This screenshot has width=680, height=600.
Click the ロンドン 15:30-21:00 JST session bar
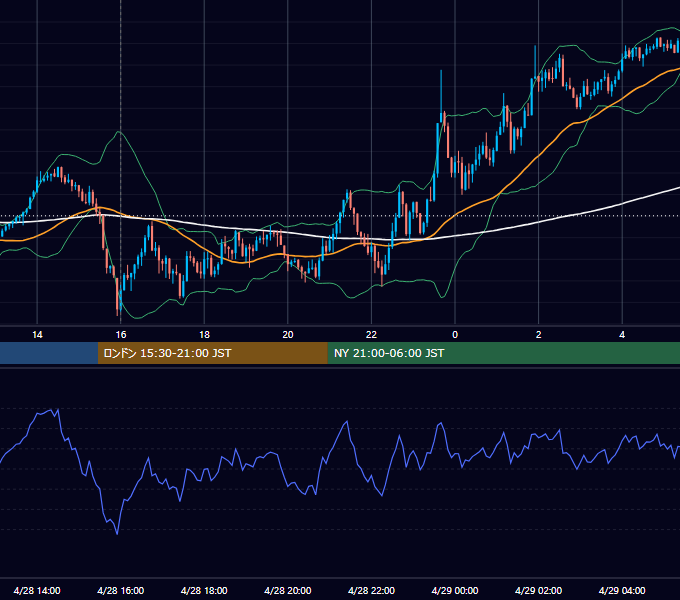pyautogui.click(x=212, y=353)
